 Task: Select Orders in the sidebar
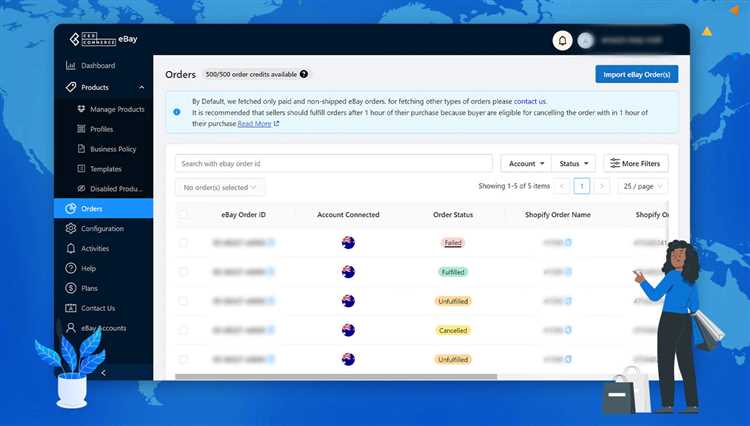coord(103,208)
